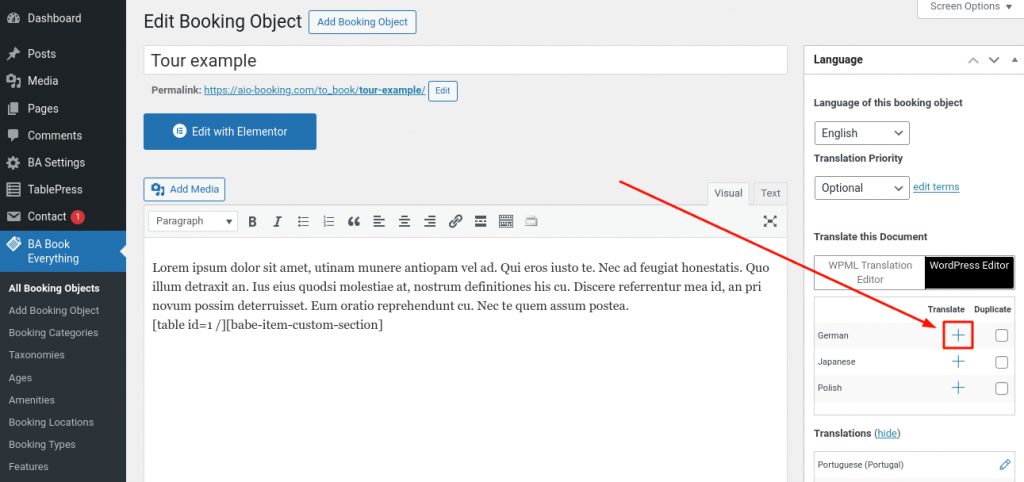Add German translation with the plus icon
This screenshot has height=482, width=1024.
[958, 336]
